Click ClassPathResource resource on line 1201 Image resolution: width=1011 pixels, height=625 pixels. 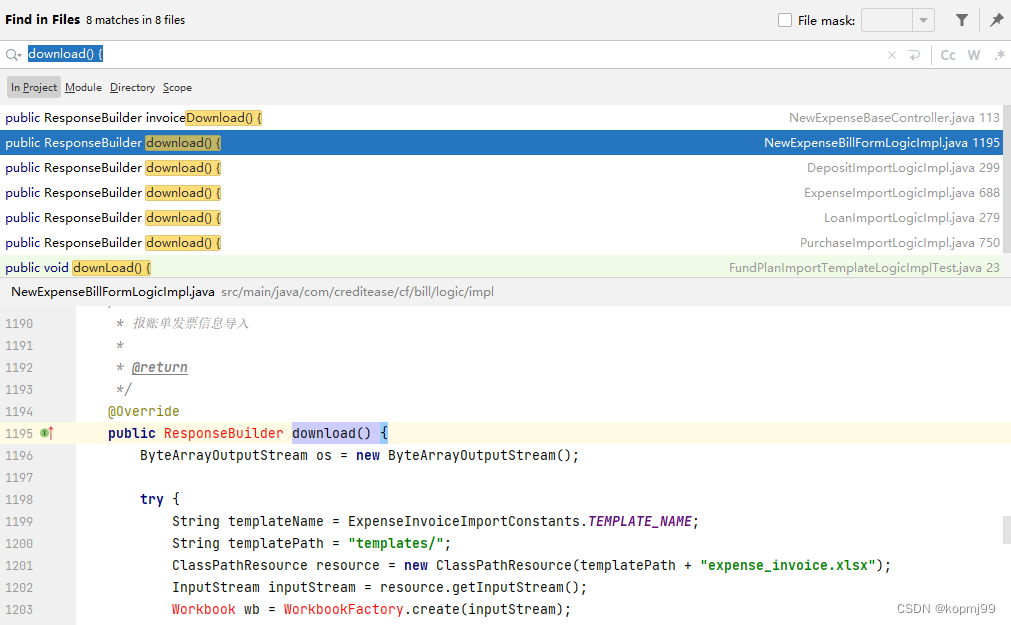point(276,566)
